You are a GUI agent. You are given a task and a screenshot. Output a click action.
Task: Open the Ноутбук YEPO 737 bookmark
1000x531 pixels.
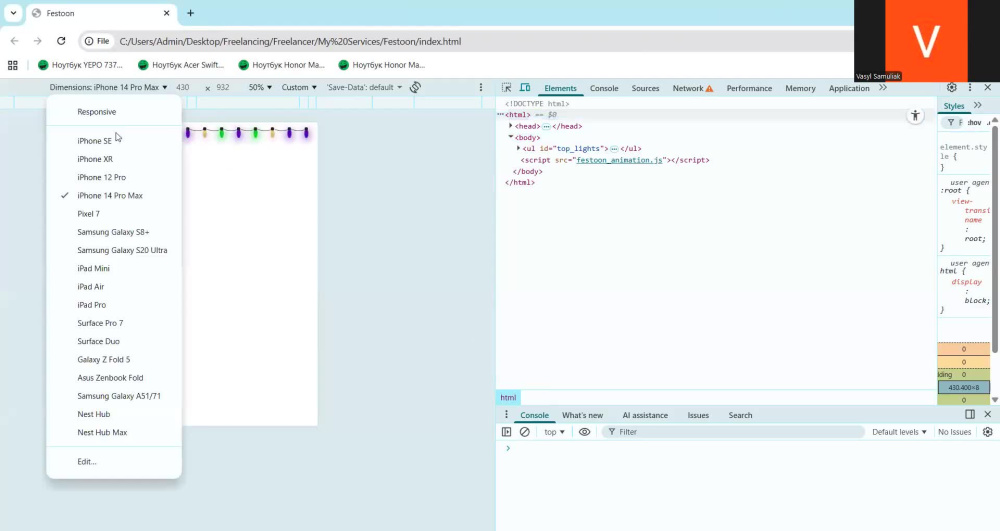[x=80, y=65]
